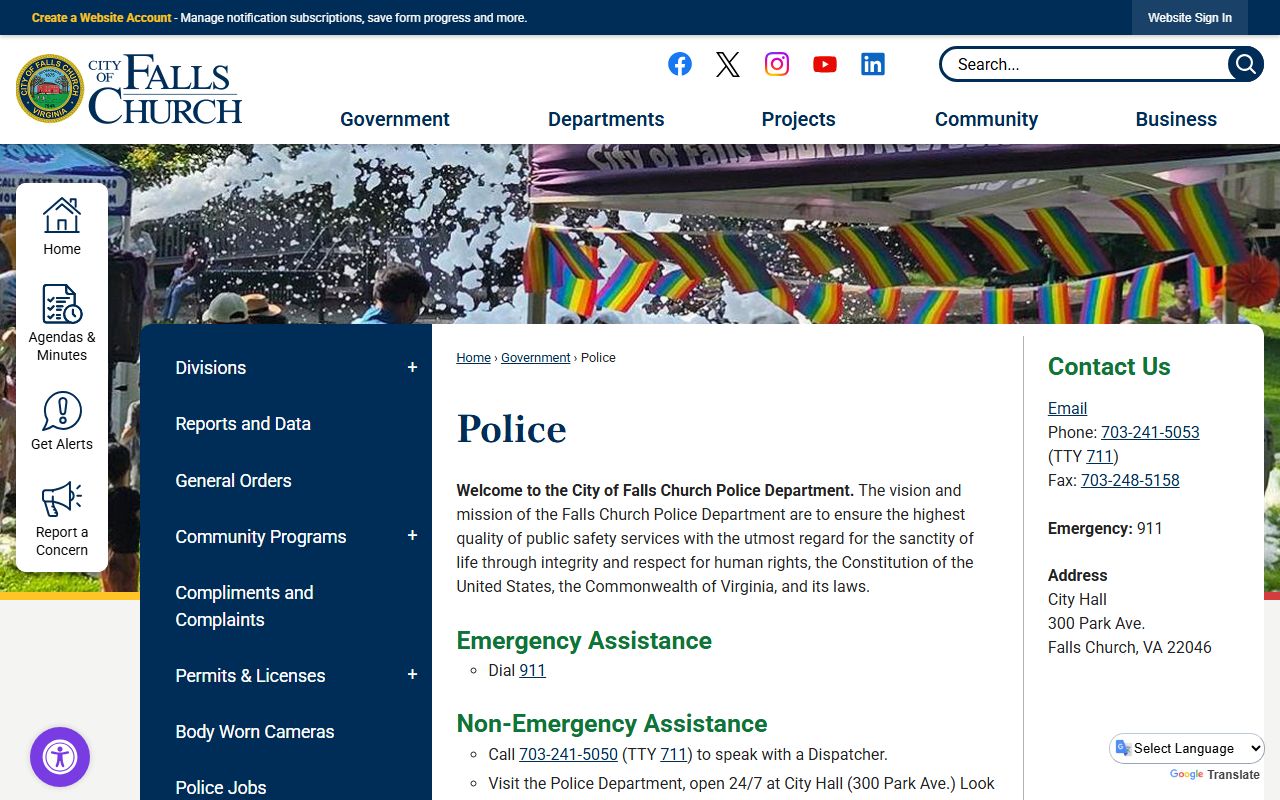The width and height of the screenshot is (1280, 800).
Task: Open the Government main menu
Action: pos(395,119)
